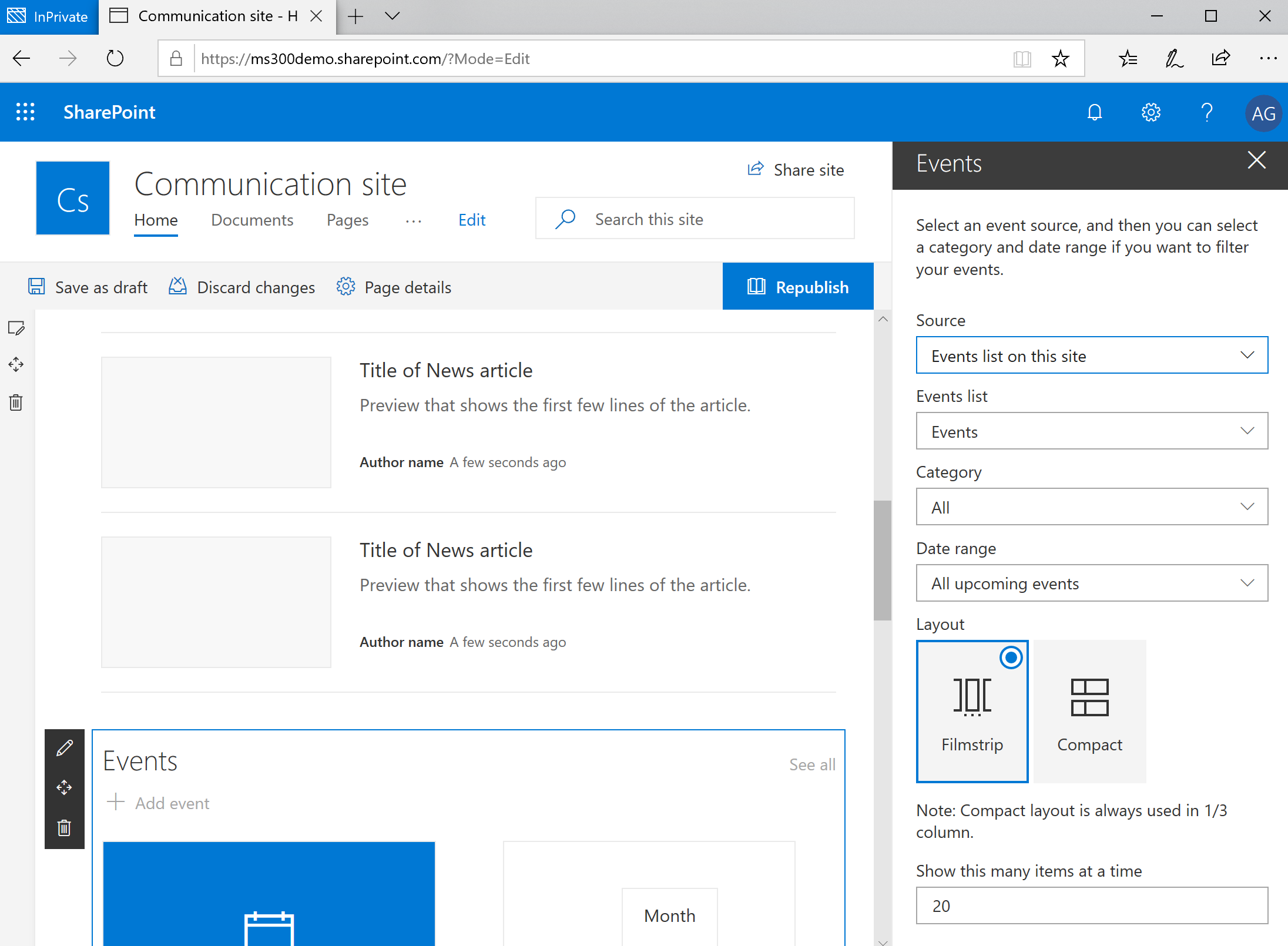Open the AG account avatar
Image resolution: width=1288 pixels, height=946 pixels.
1263,113
